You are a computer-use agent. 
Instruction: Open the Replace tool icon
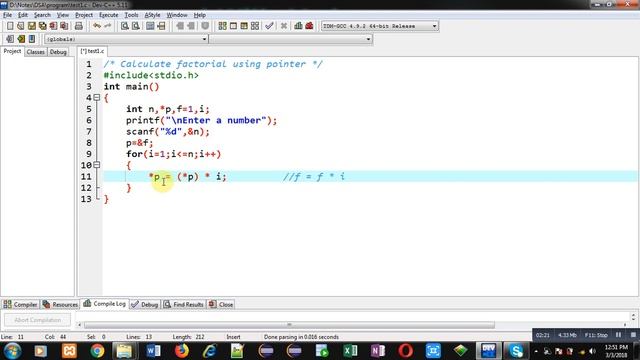tap(136, 26)
